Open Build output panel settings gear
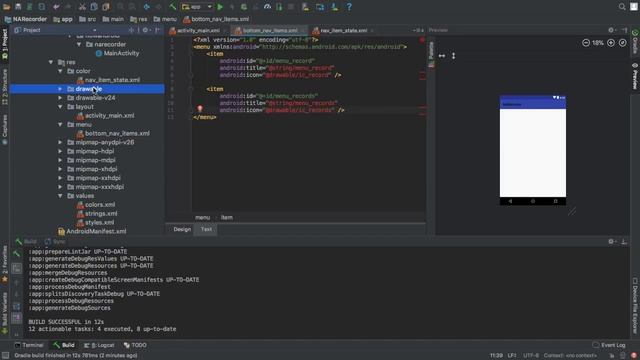Viewport: 640px width, 360px height. click(x=611, y=242)
